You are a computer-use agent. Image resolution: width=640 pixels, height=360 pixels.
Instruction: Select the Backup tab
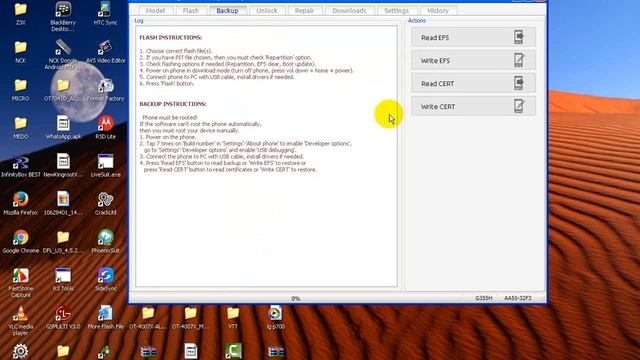(x=227, y=11)
